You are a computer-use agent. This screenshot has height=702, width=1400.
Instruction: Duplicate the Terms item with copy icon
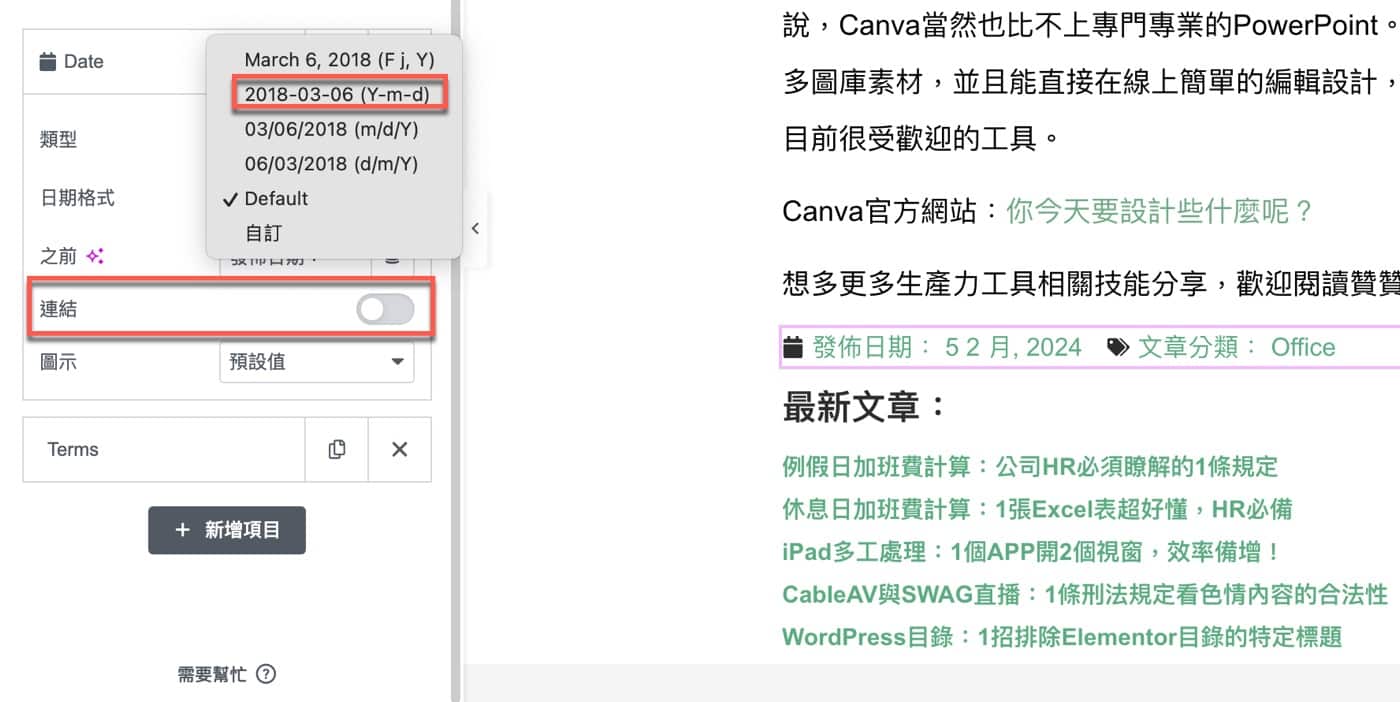point(337,449)
